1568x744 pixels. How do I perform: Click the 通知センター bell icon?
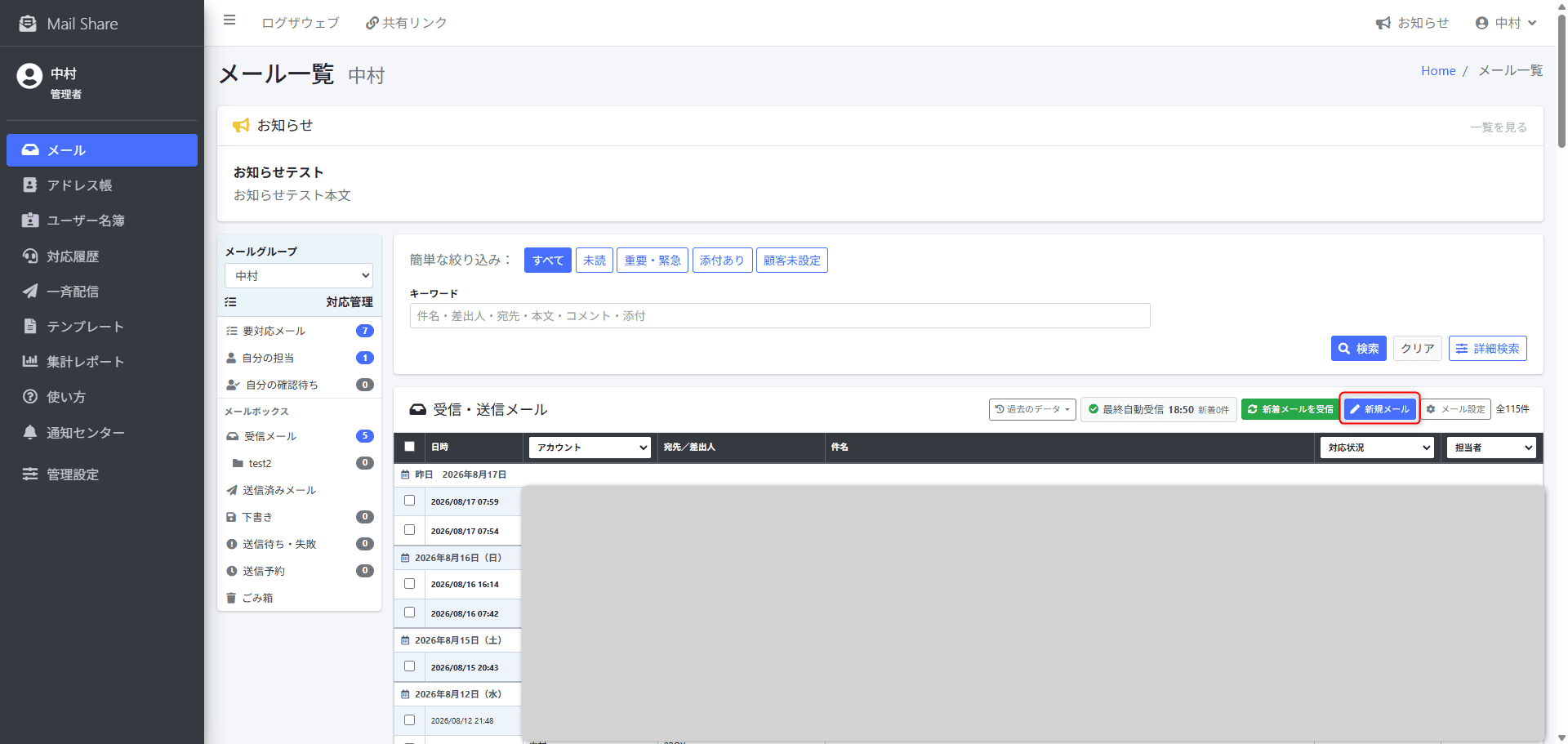click(30, 432)
